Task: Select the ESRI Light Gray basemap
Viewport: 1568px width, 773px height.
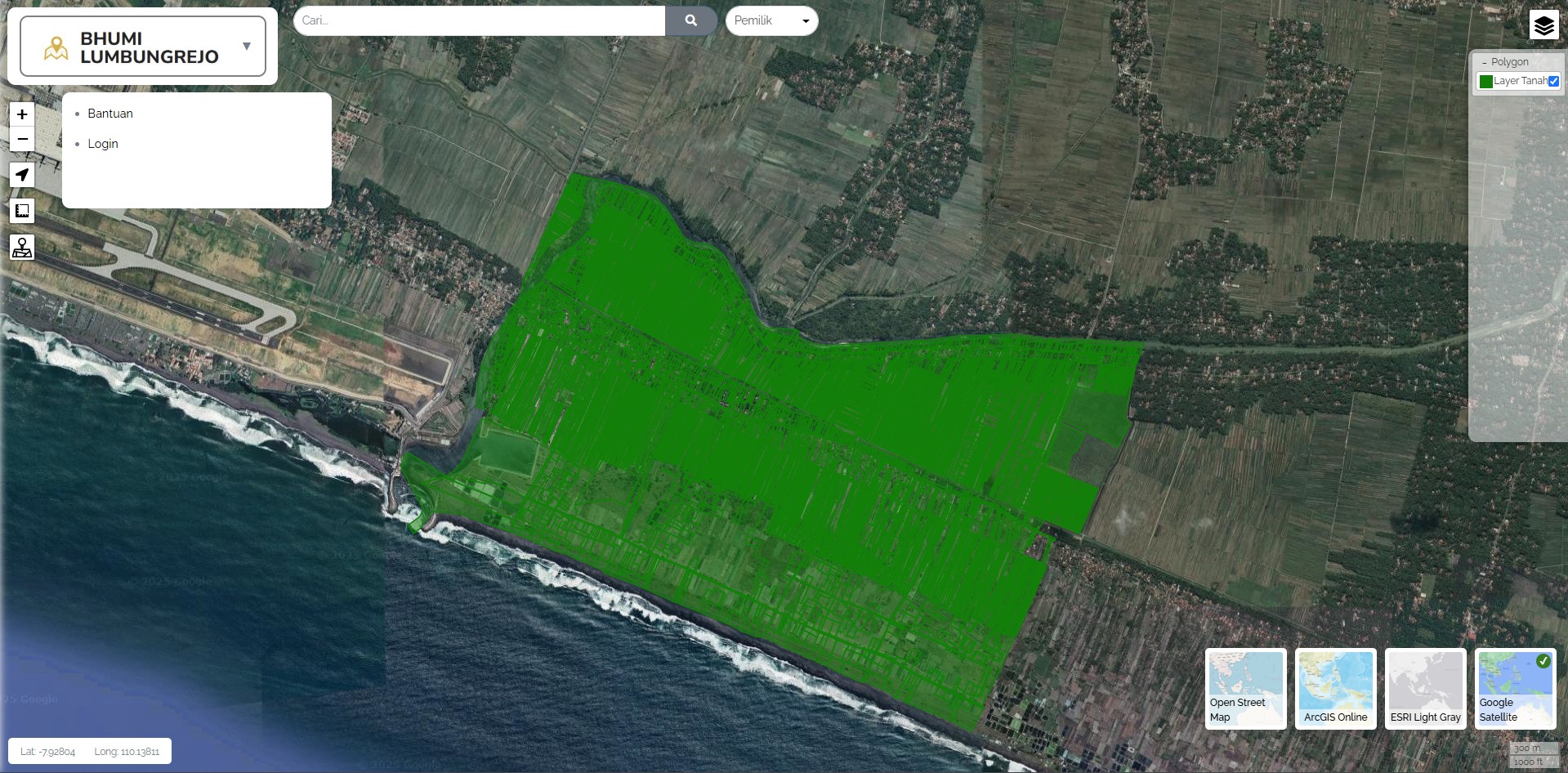Action: 1425,688
